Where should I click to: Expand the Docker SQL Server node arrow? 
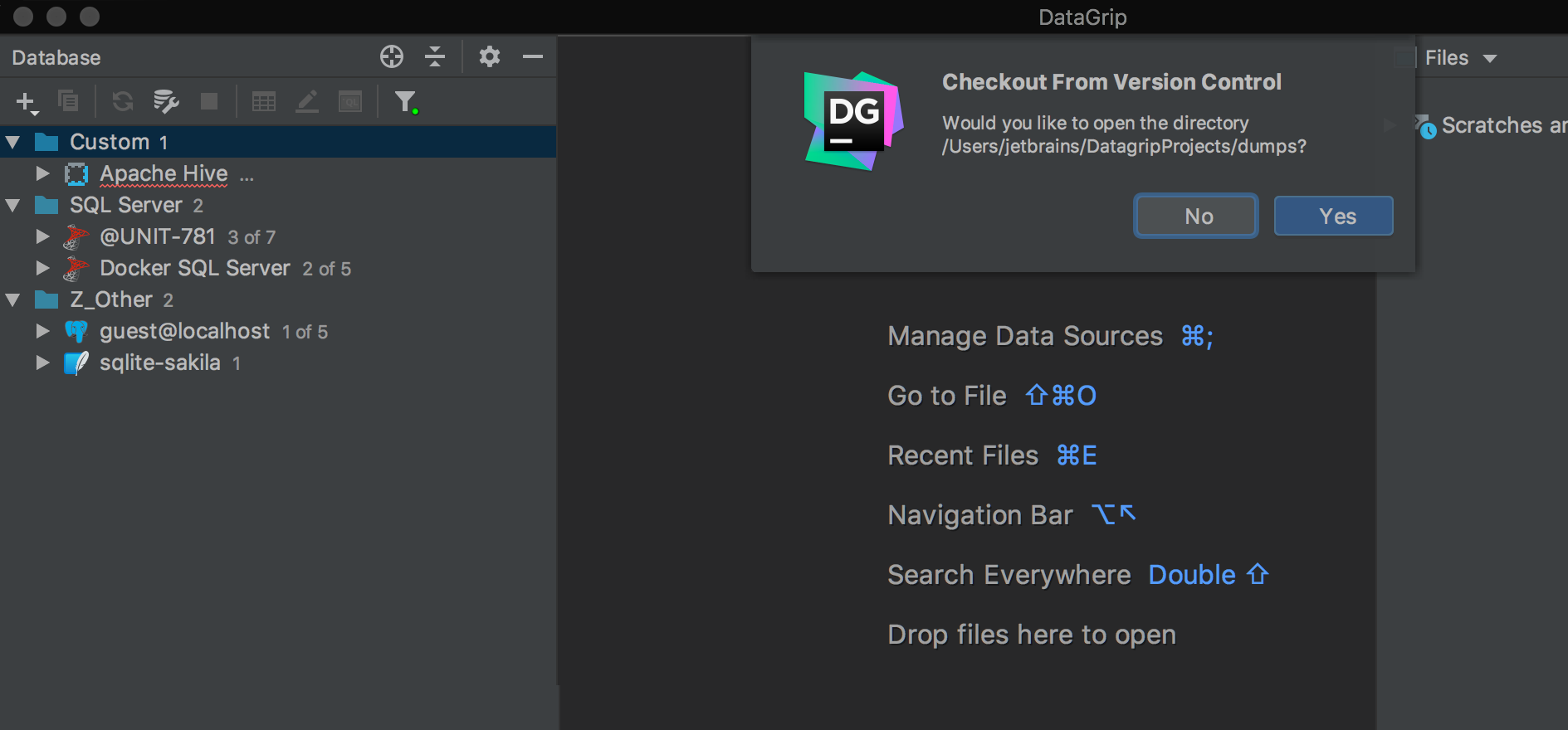click(42, 268)
